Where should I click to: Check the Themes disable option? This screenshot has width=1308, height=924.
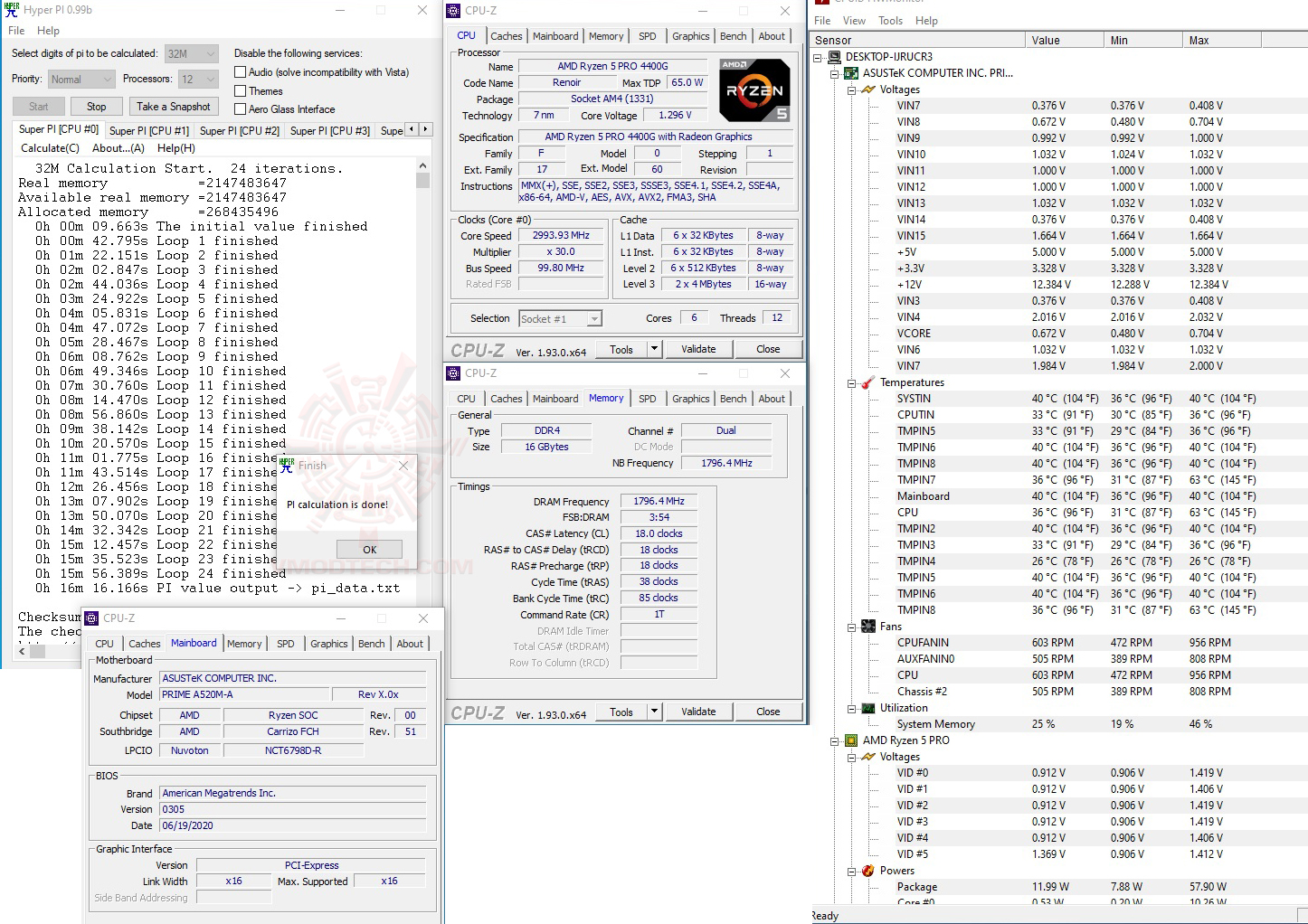[x=240, y=90]
